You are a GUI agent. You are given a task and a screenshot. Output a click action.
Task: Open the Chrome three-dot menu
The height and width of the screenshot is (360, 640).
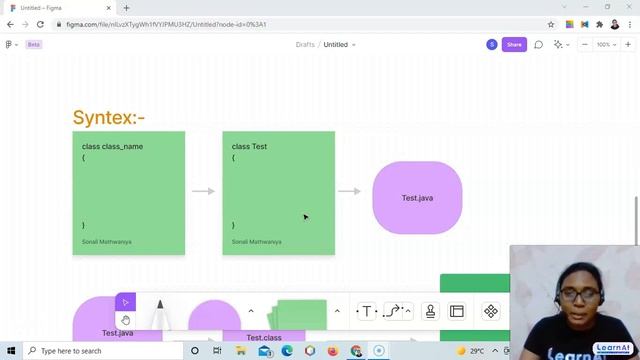[x=630, y=24]
